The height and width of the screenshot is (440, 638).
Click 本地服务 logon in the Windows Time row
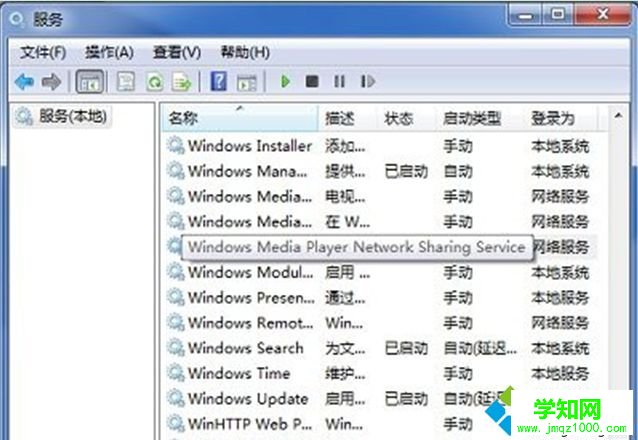tap(560, 373)
